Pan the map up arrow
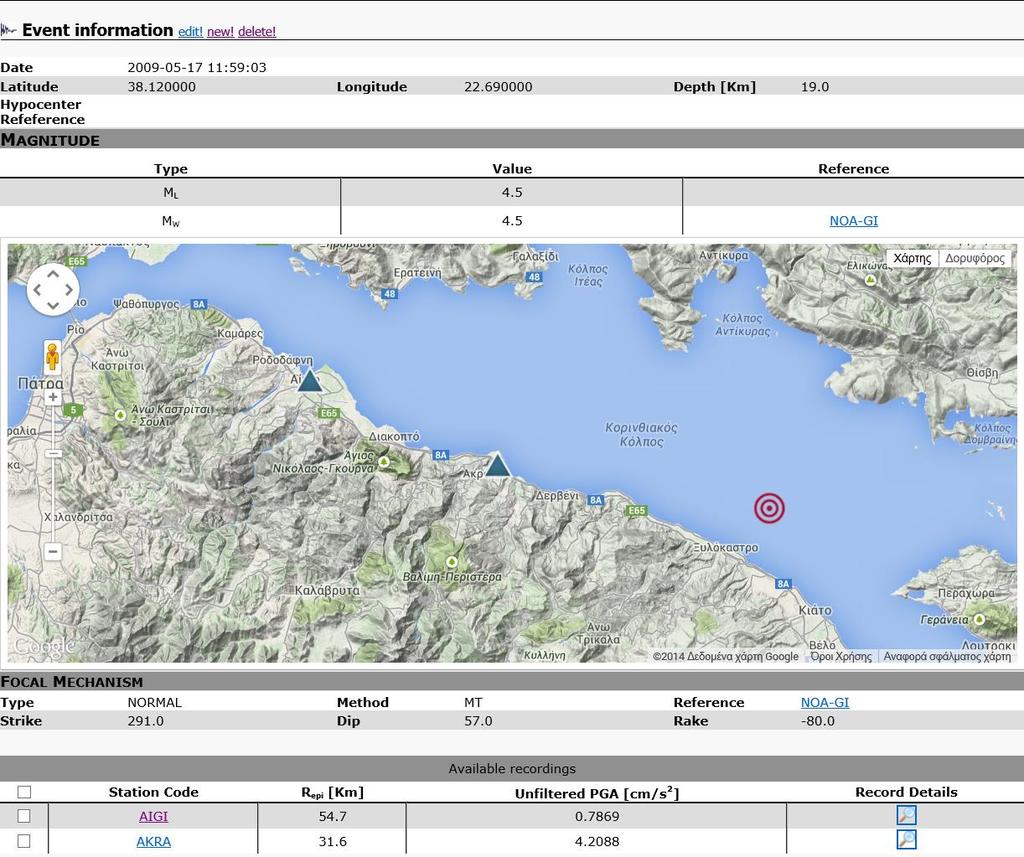The height and width of the screenshot is (857, 1024). click(53, 274)
